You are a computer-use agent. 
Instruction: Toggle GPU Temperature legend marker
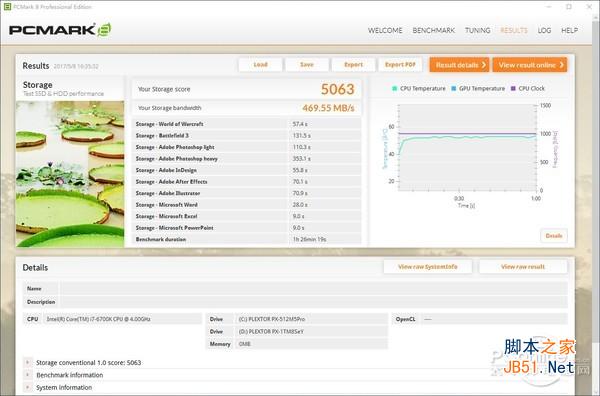(453, 88)
